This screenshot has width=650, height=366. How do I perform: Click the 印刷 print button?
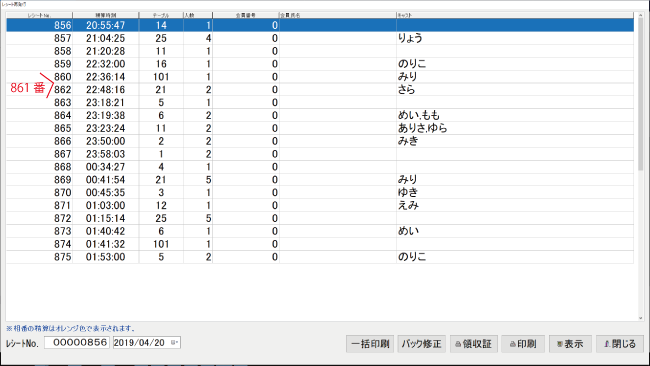pos(523,344)
